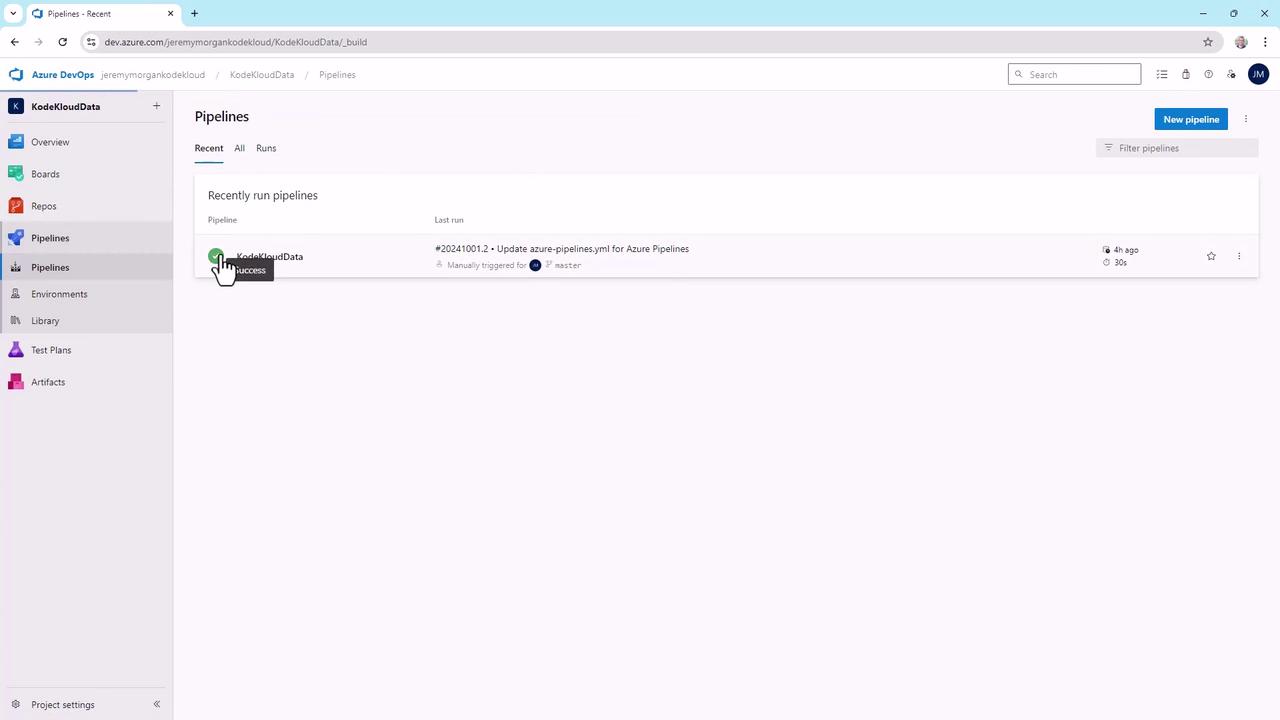
Task: Click the Pipeline column header
Action: pos(222,220)
